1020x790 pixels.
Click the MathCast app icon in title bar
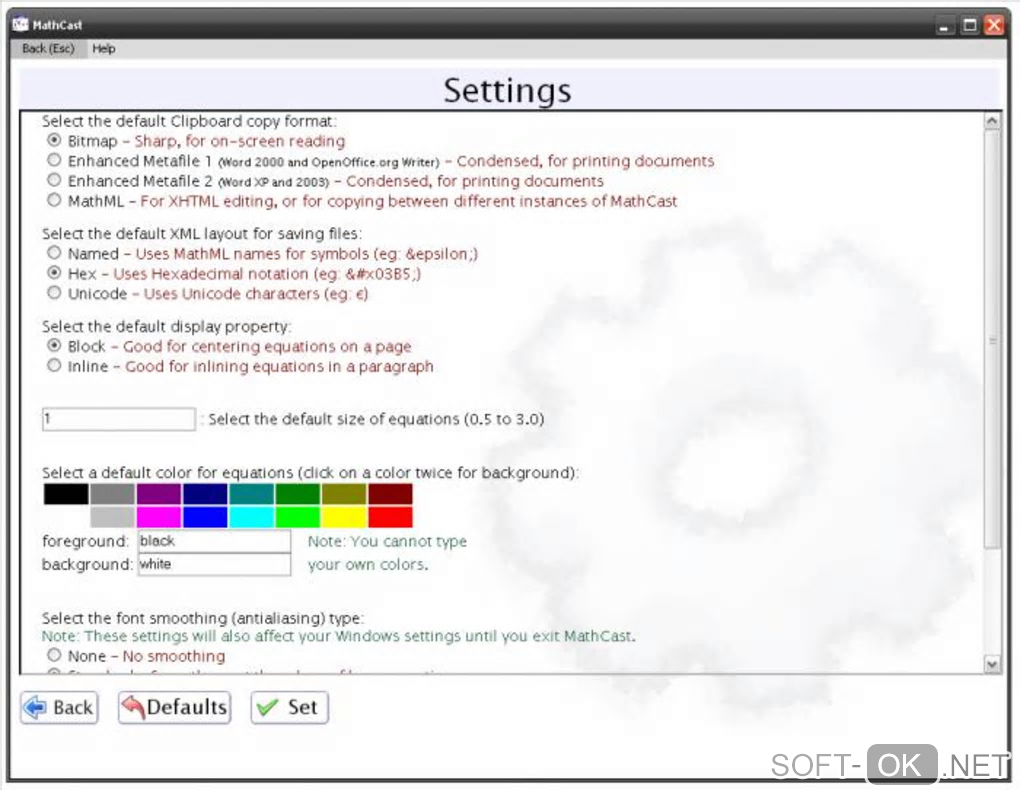20,25
